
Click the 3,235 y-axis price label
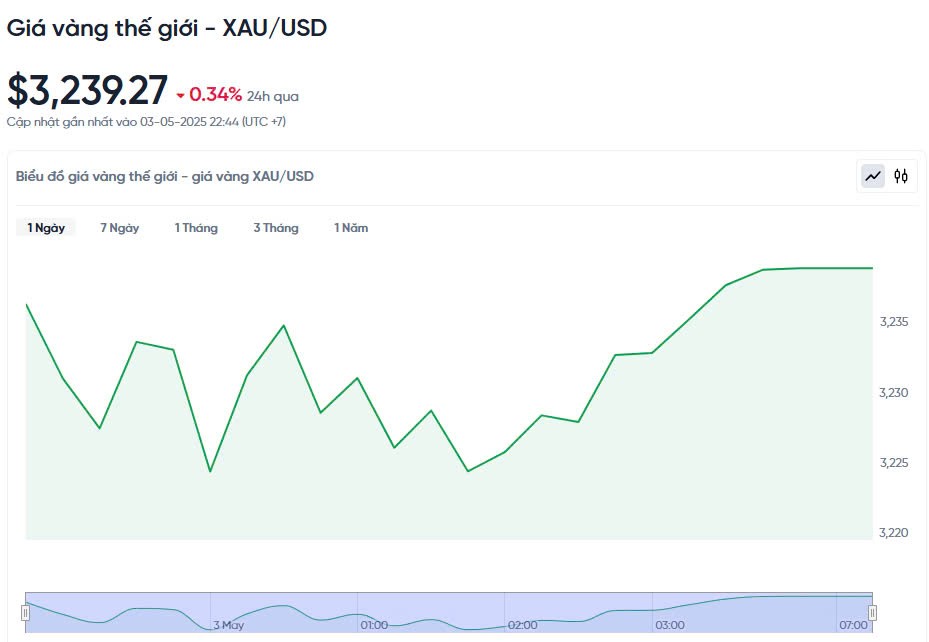click(x=893, y=322)
